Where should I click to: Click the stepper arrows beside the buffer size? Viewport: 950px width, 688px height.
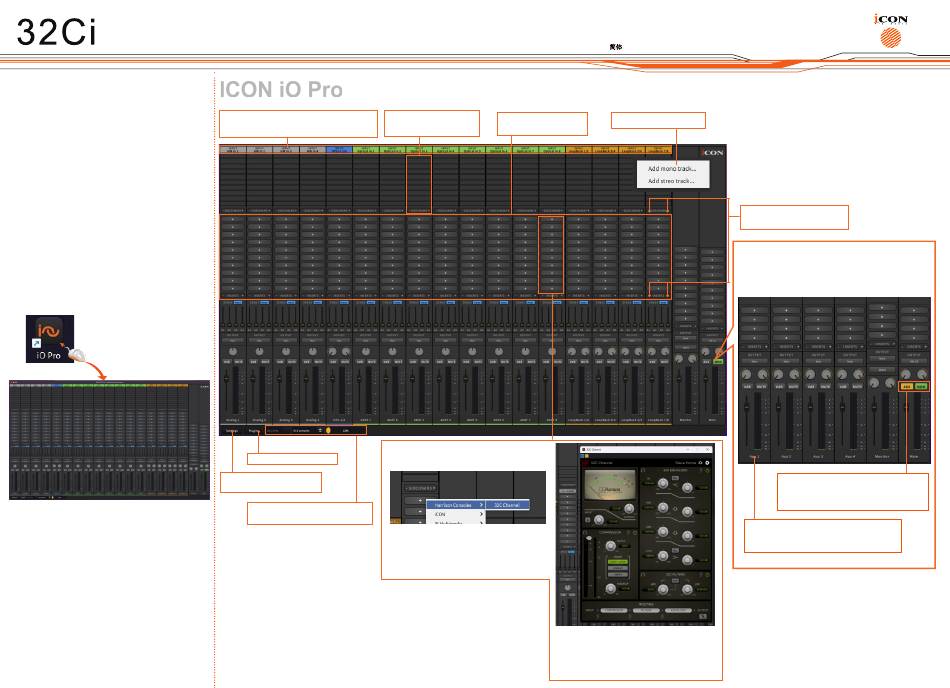click(320, 431)
